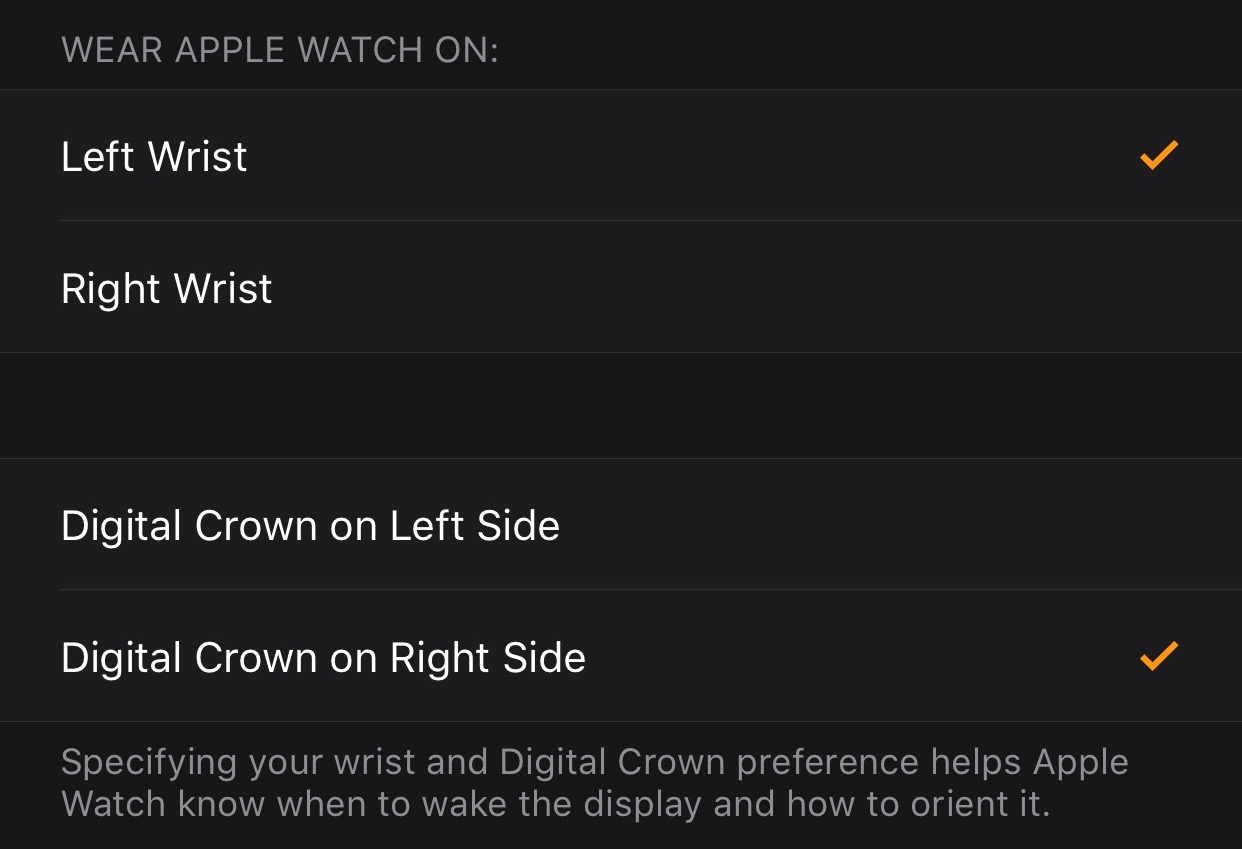Image resolution: width=1242 pixels, height=849 pixels.
Task: Tap the blank spacer between the two option groups
Action: pyautogui.click(x=620, y=405)
